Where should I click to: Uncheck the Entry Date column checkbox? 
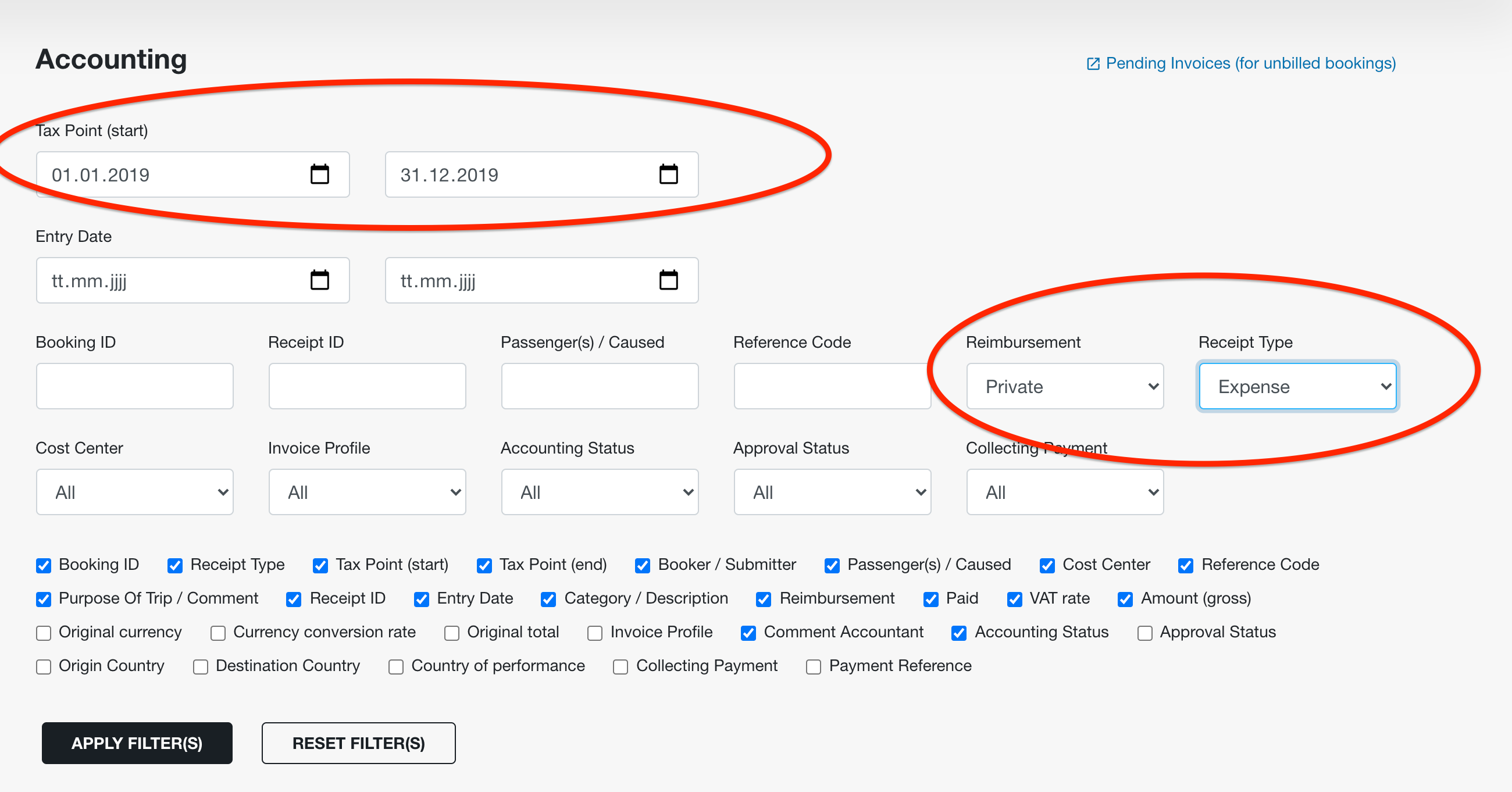click(422, 600)
